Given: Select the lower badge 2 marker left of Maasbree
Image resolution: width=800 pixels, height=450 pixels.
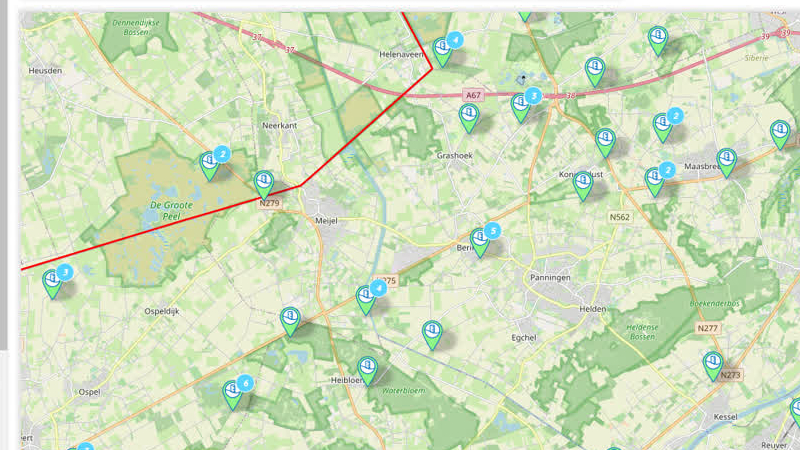Looking at the screenshot, I should click(655, 182).
